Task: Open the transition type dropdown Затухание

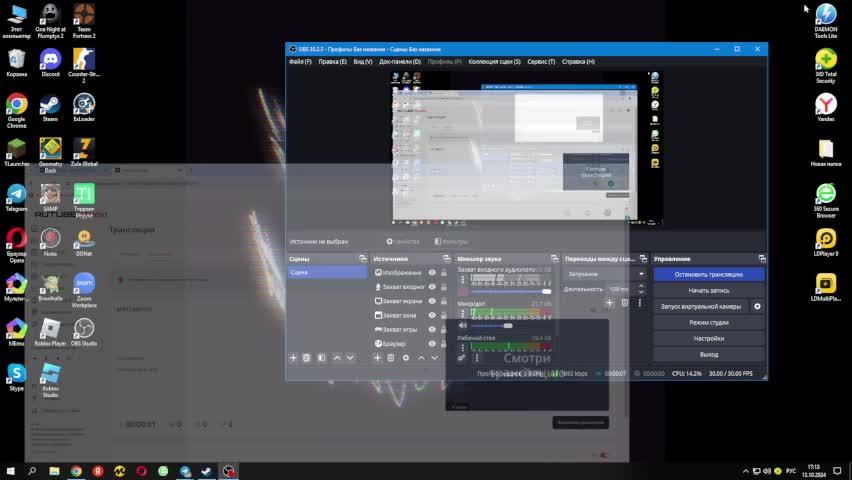Action: [605, 274]
